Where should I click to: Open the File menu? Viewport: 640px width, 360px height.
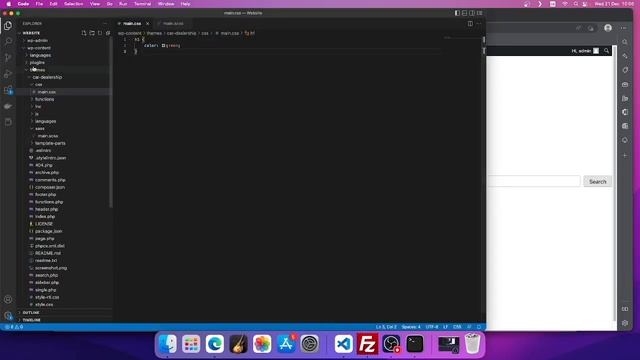point(39,4)
